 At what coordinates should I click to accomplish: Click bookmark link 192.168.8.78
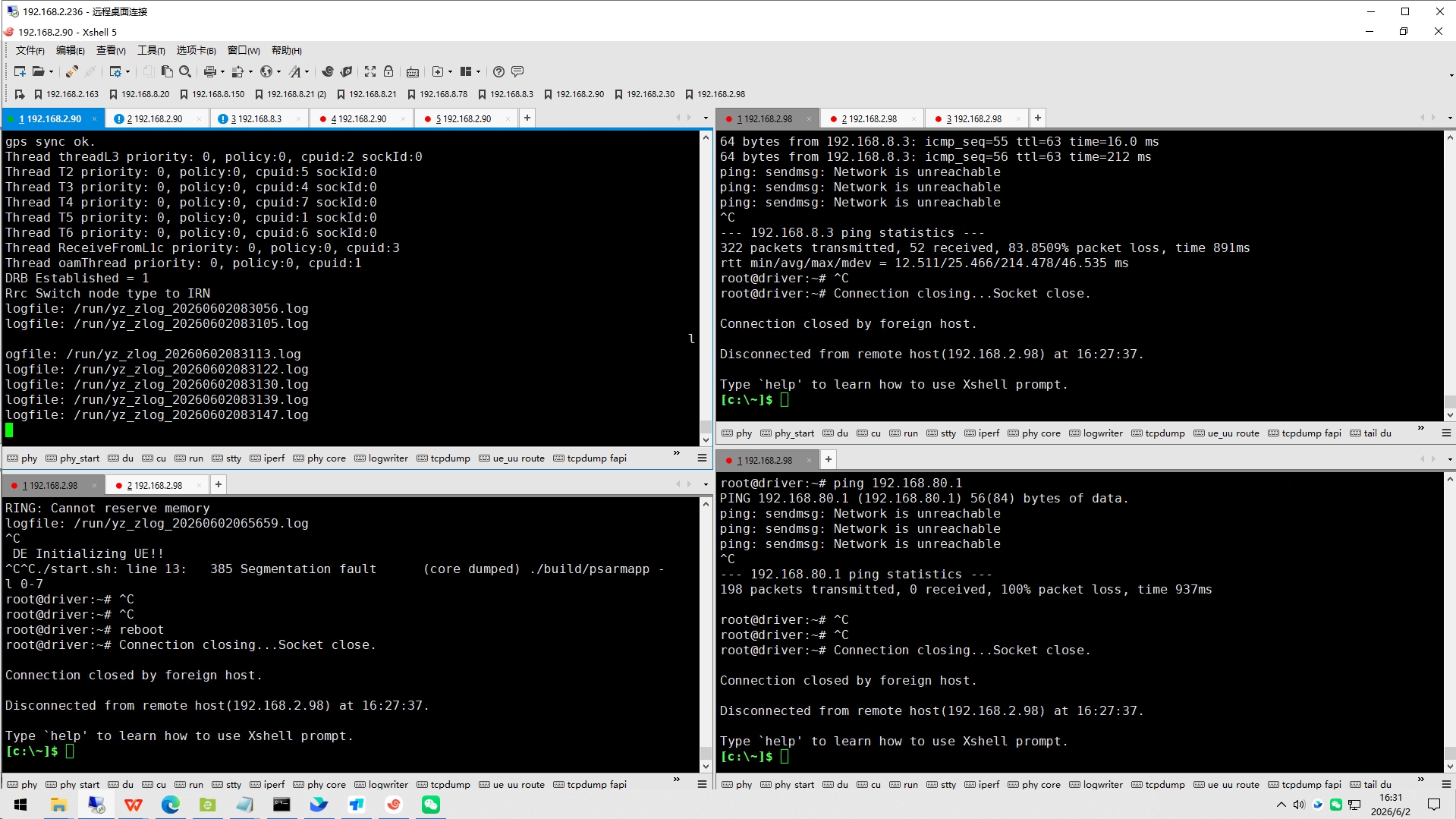coord(437,94)
